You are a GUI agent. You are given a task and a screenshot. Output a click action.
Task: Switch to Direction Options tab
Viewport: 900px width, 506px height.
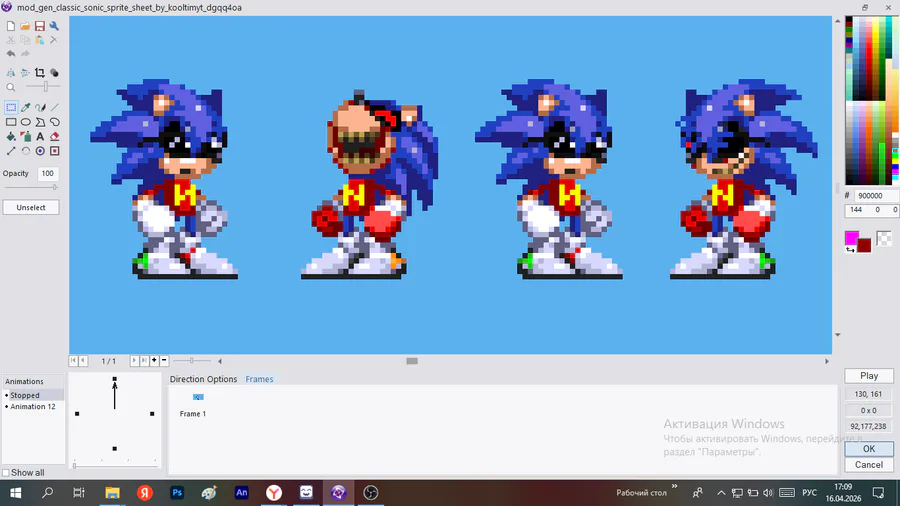pyautogui.click(x=203, y=379)
